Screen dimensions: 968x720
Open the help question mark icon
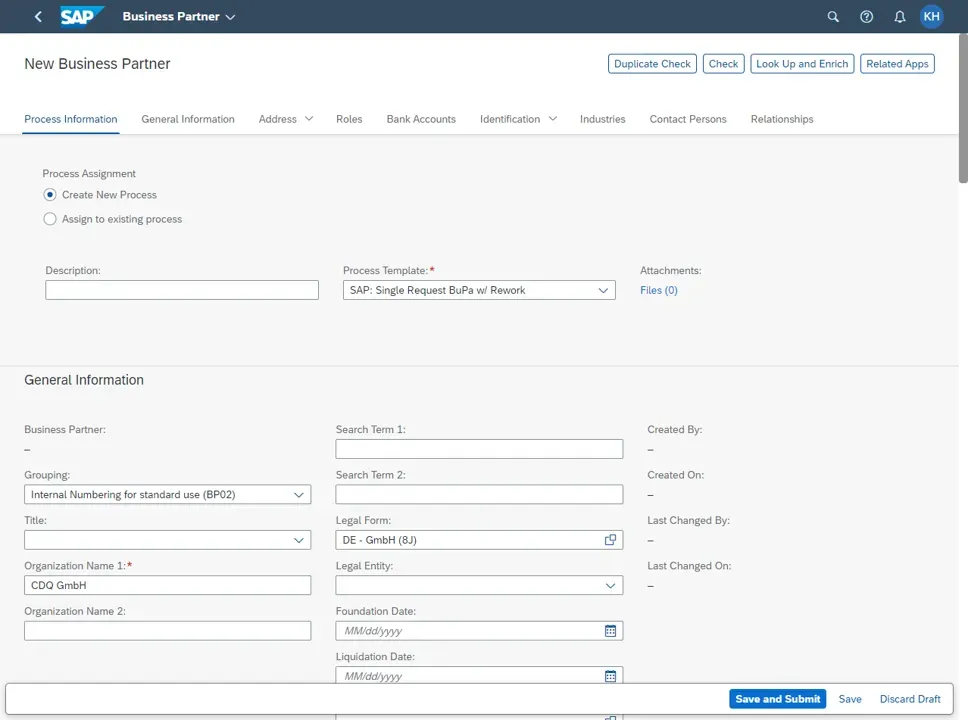(866, 17)
